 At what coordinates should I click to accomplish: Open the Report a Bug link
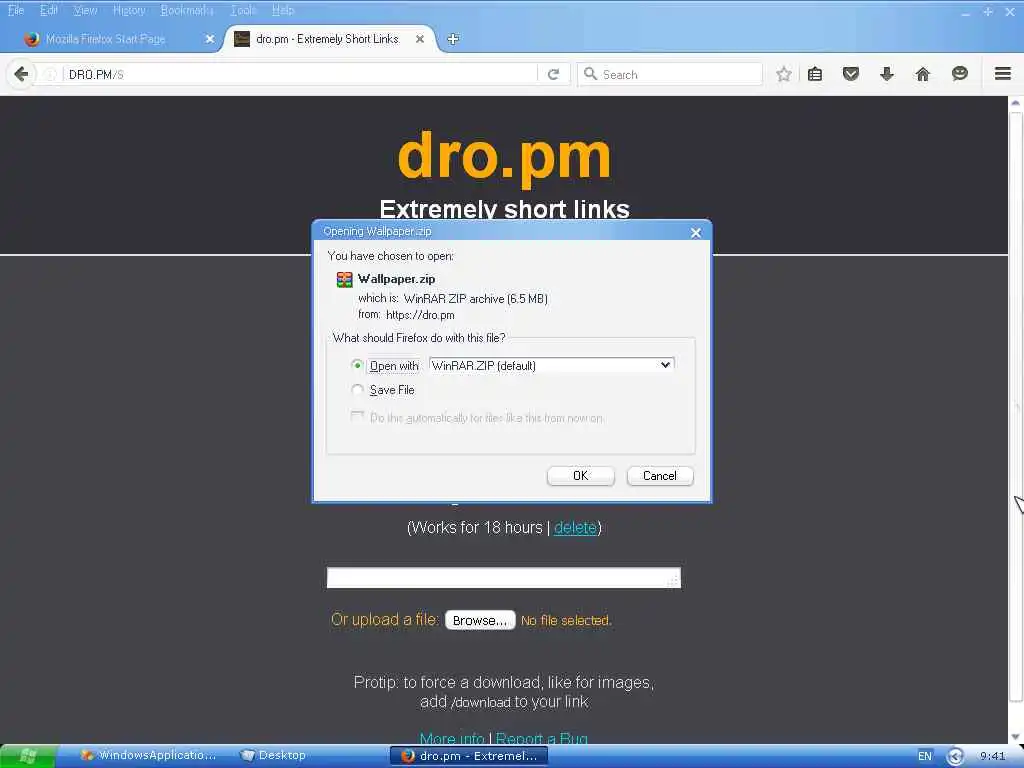point(541,739)
